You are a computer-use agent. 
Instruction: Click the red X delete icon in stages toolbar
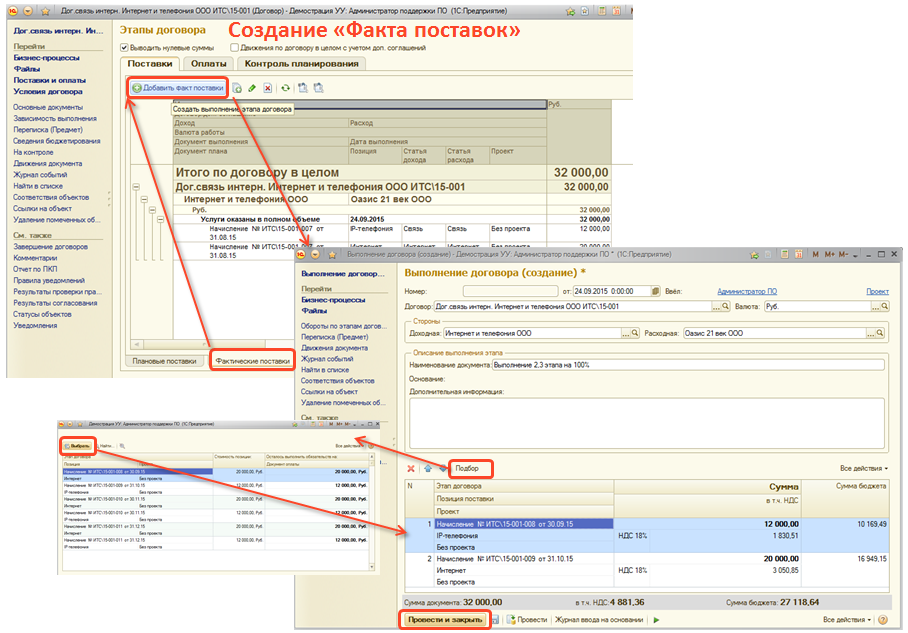tap(268, 88)
